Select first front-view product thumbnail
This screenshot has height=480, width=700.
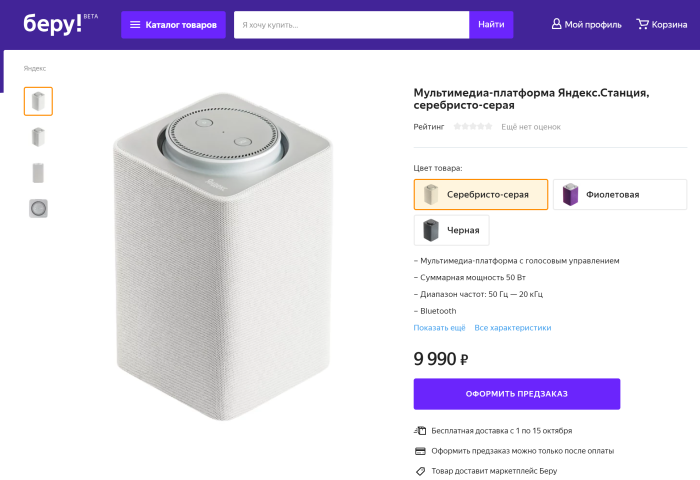[38, 101]
